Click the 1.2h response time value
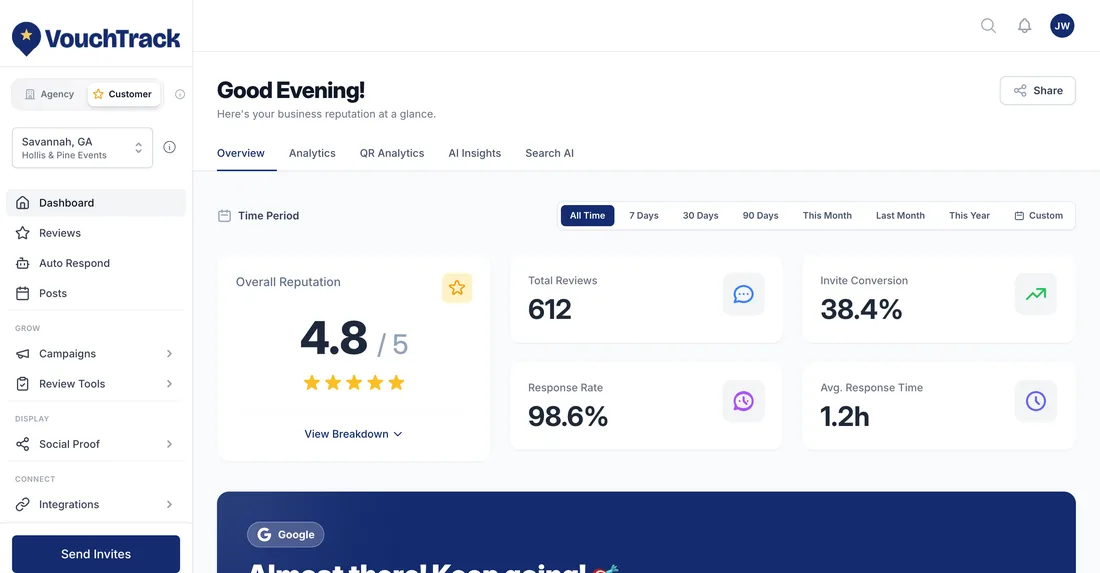The width and height of the screenshot is (1100, 573). coord(845,417)
